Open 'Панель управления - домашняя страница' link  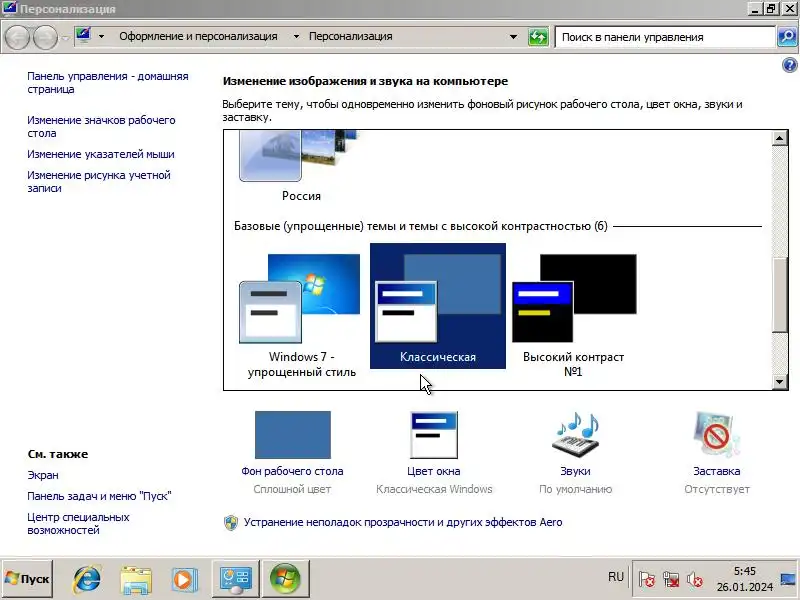coord(108,83)
